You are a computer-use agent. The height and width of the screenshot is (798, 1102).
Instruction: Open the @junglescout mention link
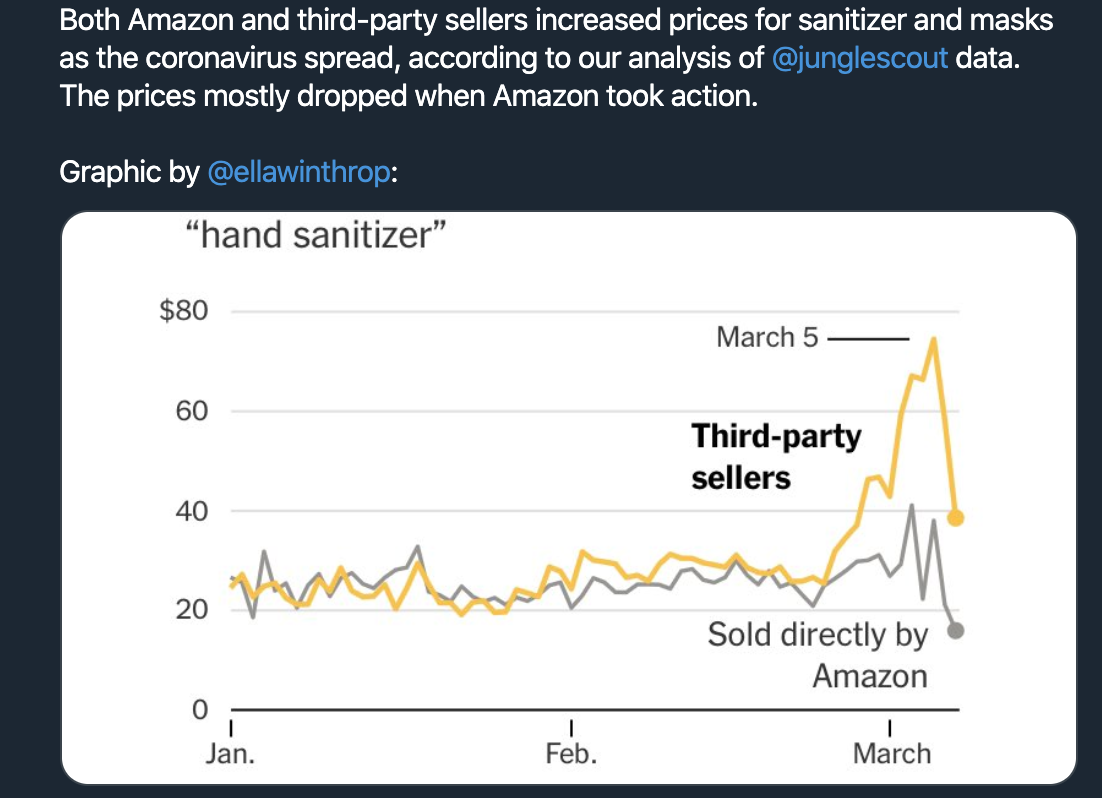(x=860, y=58)
